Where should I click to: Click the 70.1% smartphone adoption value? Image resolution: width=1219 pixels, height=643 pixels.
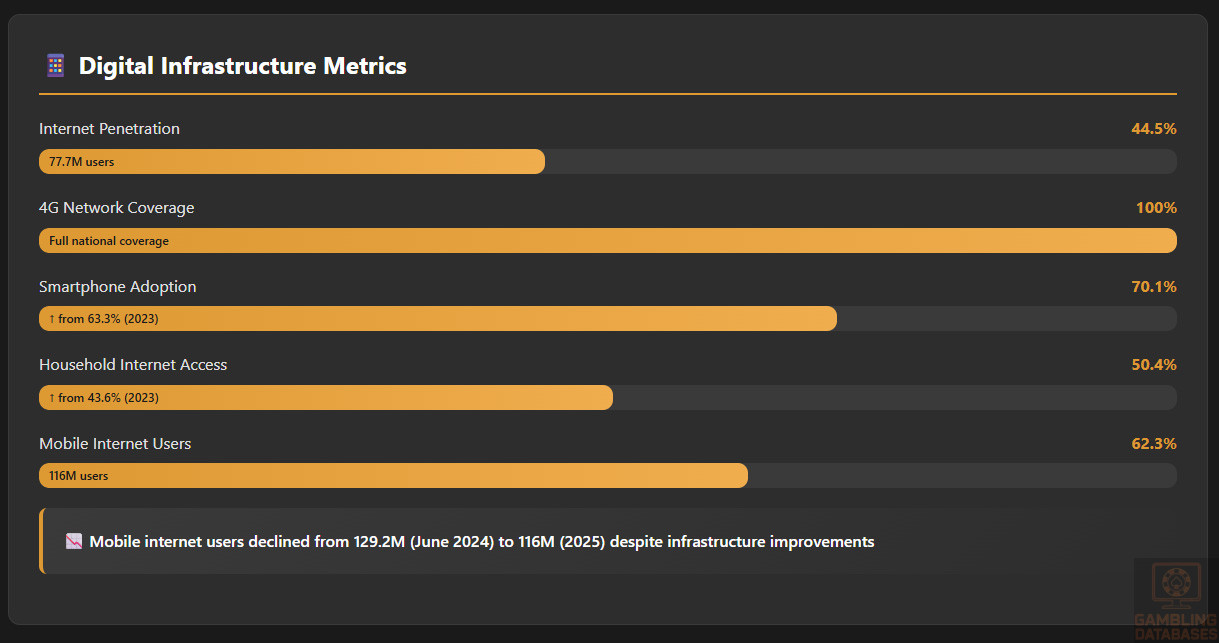tap(1153, 287)
